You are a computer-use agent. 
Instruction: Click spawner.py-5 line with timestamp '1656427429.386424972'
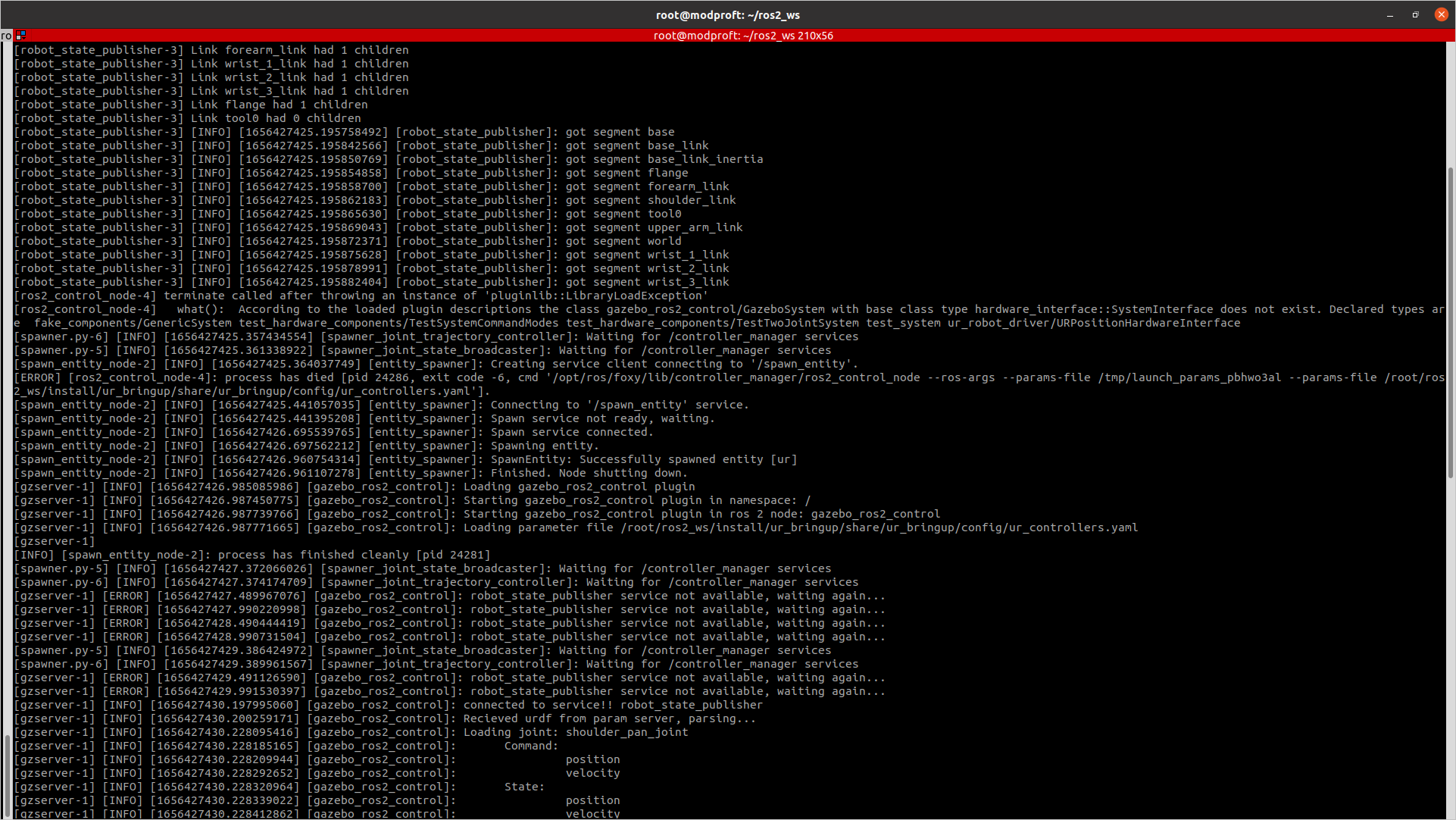click(x=423, y=650)
